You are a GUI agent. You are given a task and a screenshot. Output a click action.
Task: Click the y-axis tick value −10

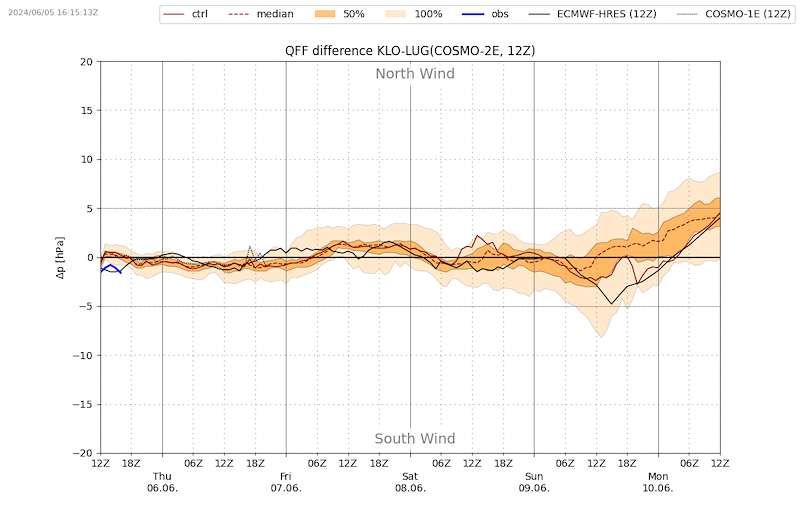click(83, 355)
